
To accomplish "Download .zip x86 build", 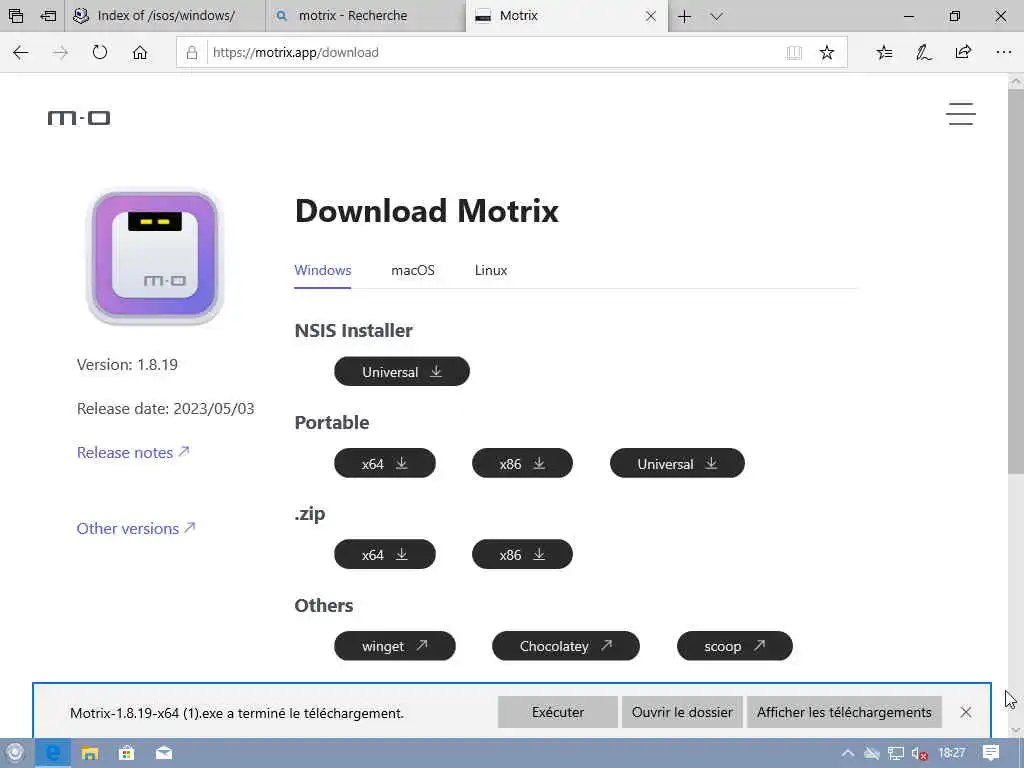I will tap(522, 554).
